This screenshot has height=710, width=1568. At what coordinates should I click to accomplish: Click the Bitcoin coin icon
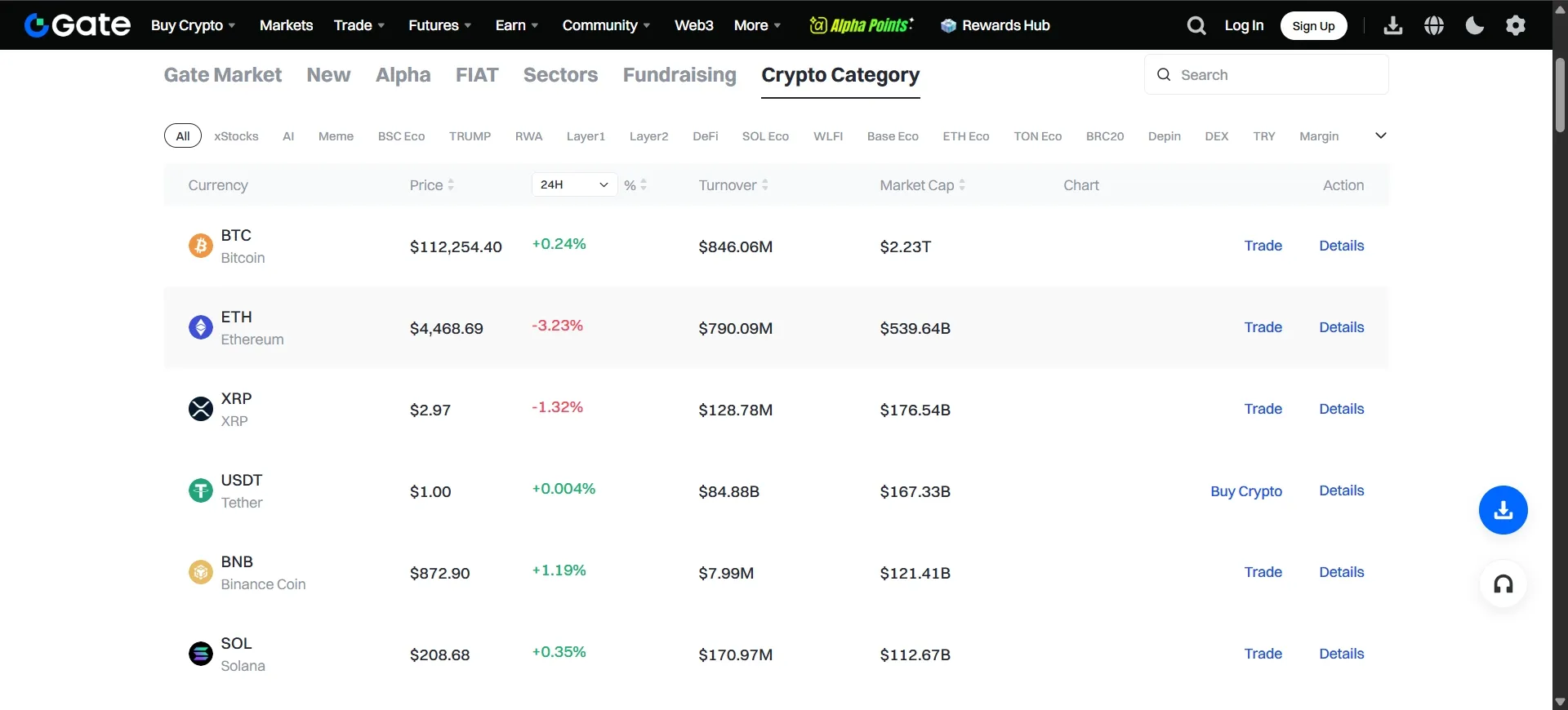pyautogui.click(x=201, y=246)
